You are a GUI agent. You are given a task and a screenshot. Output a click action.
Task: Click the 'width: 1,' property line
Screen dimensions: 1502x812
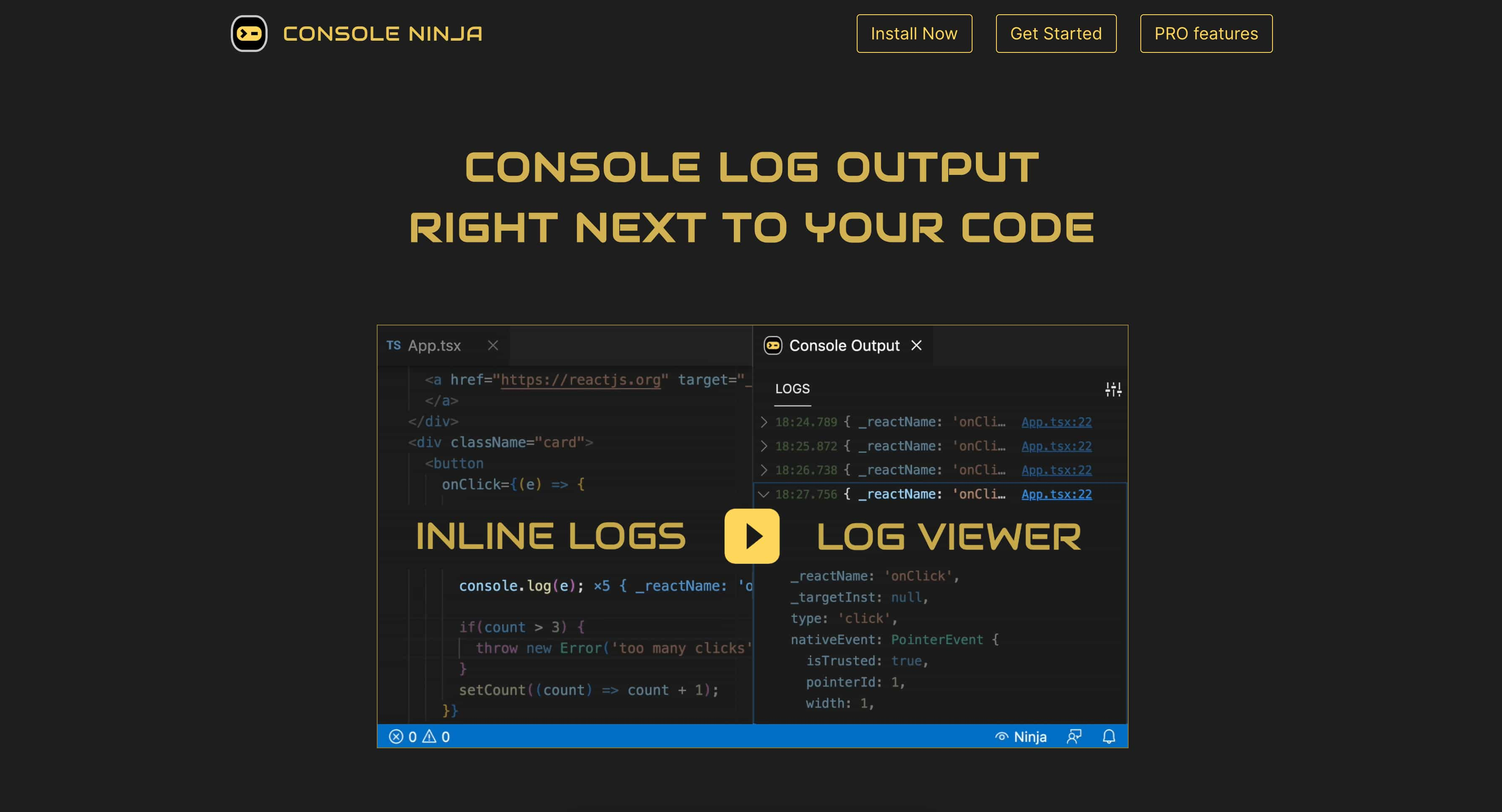840,703
